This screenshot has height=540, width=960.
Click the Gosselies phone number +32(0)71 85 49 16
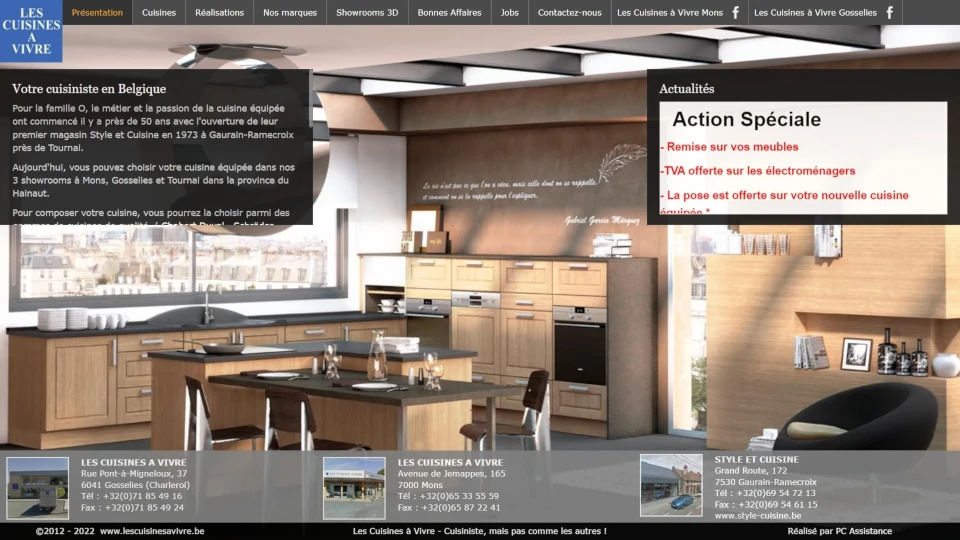(x=142, y=496)
